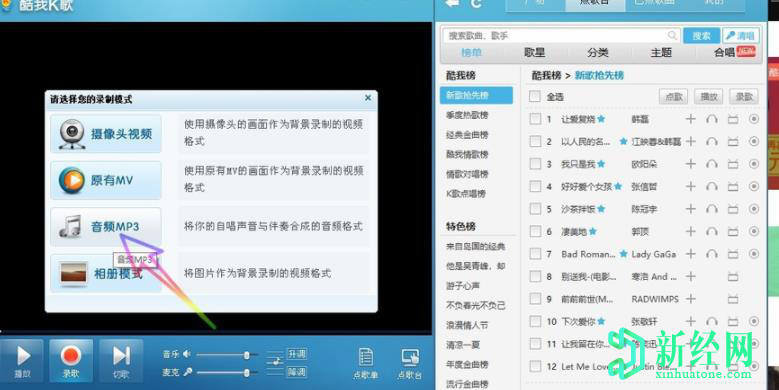The image size is (779, 390).
Task: Click the blue 搜索 search button
Action: coord(701,36)
